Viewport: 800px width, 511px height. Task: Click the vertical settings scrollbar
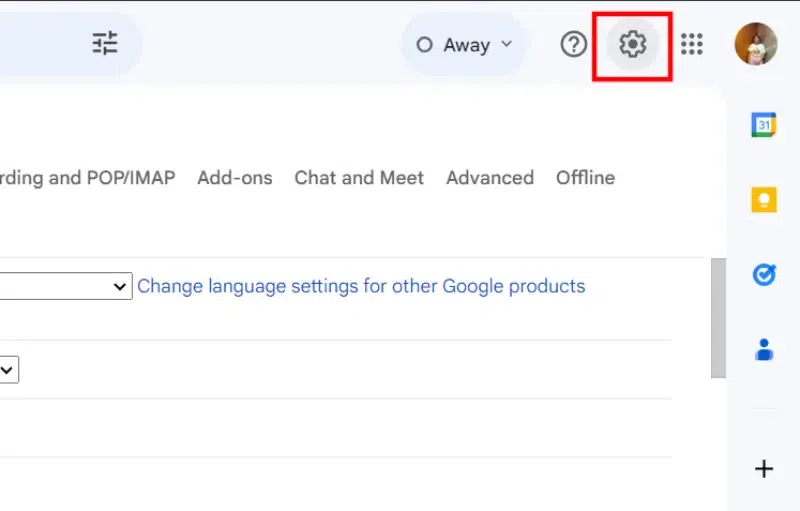point(718,317)
